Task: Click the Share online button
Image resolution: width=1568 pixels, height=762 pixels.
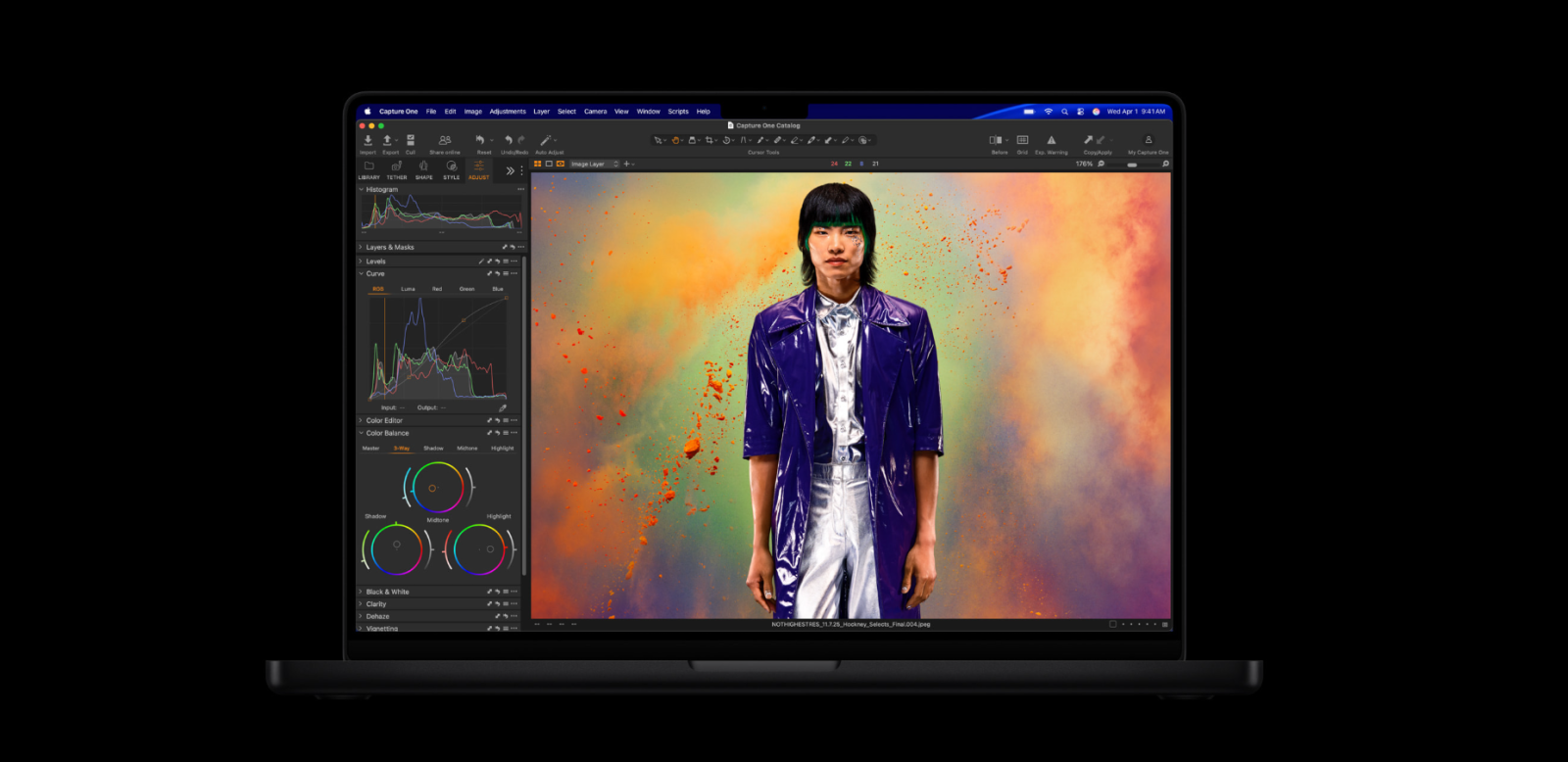Action: tap(445, 141)
